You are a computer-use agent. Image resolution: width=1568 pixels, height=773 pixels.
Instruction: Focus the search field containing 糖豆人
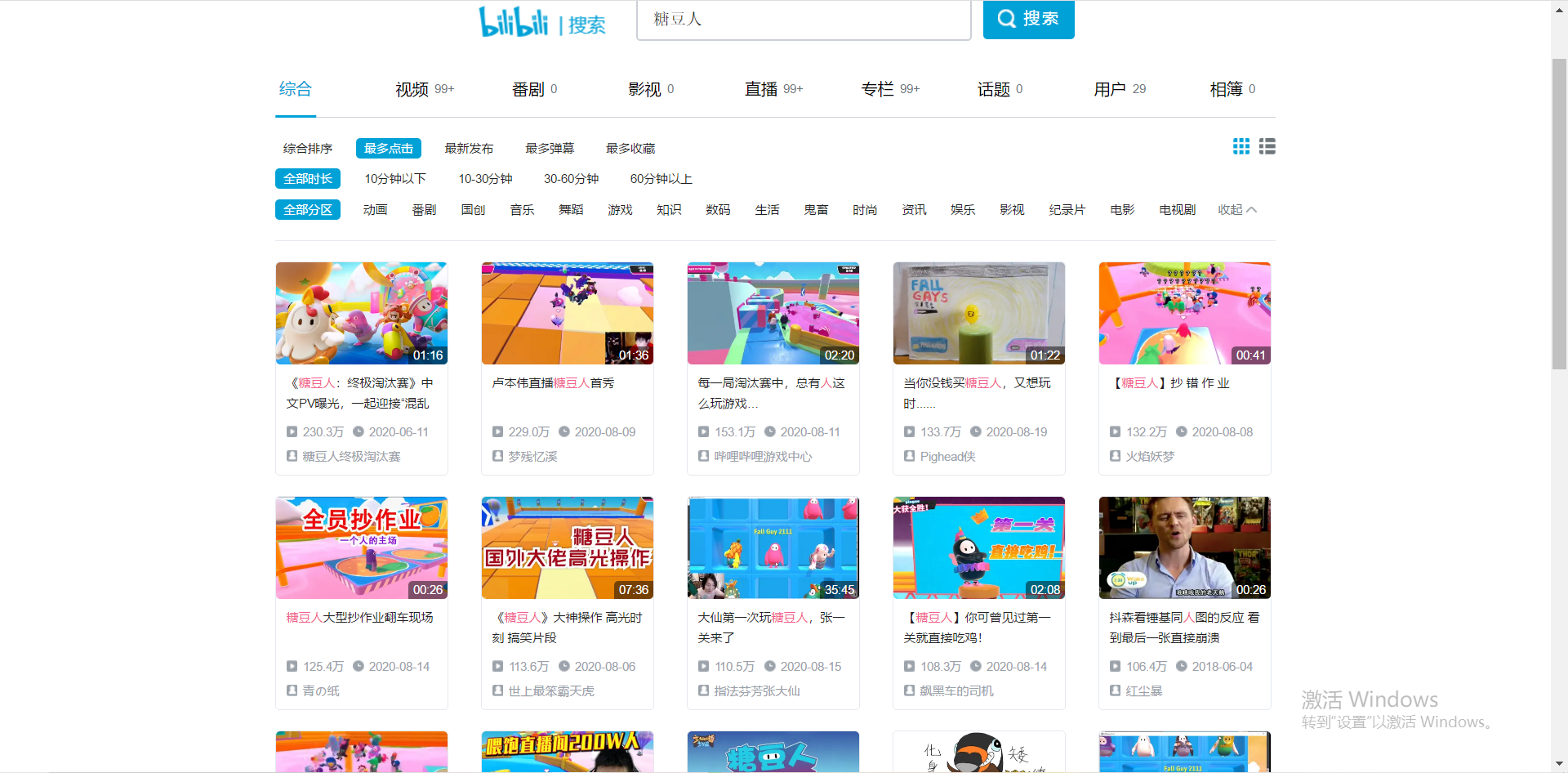click(x=804, y=19)
